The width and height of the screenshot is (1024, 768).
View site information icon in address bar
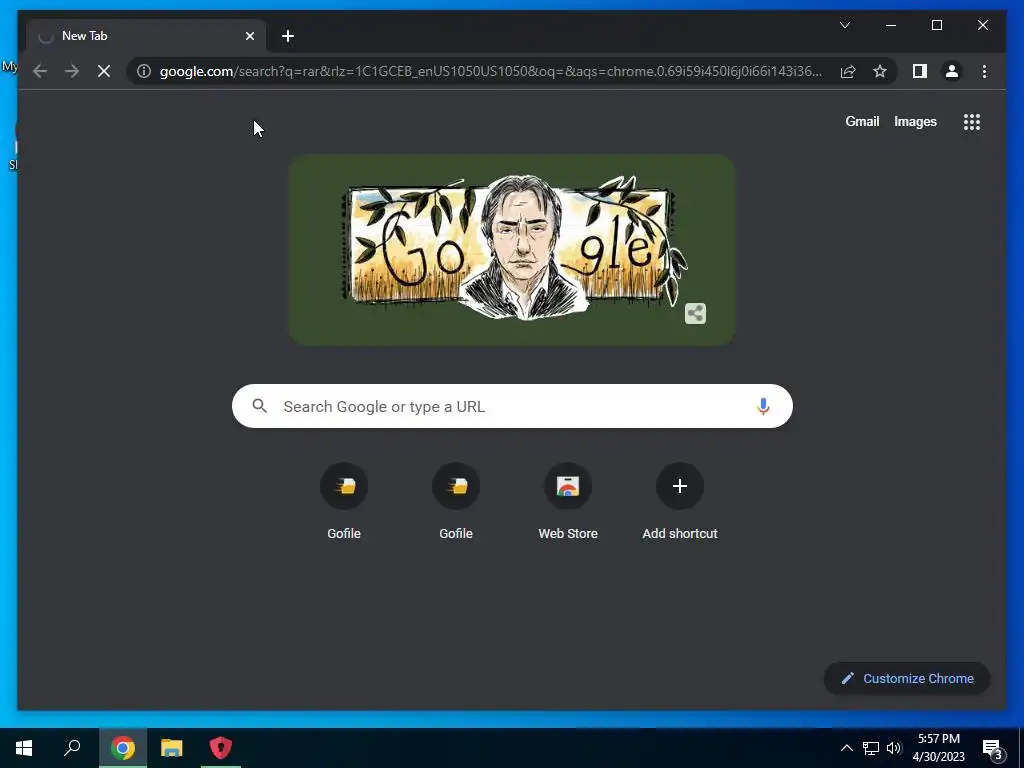point(144,71)
